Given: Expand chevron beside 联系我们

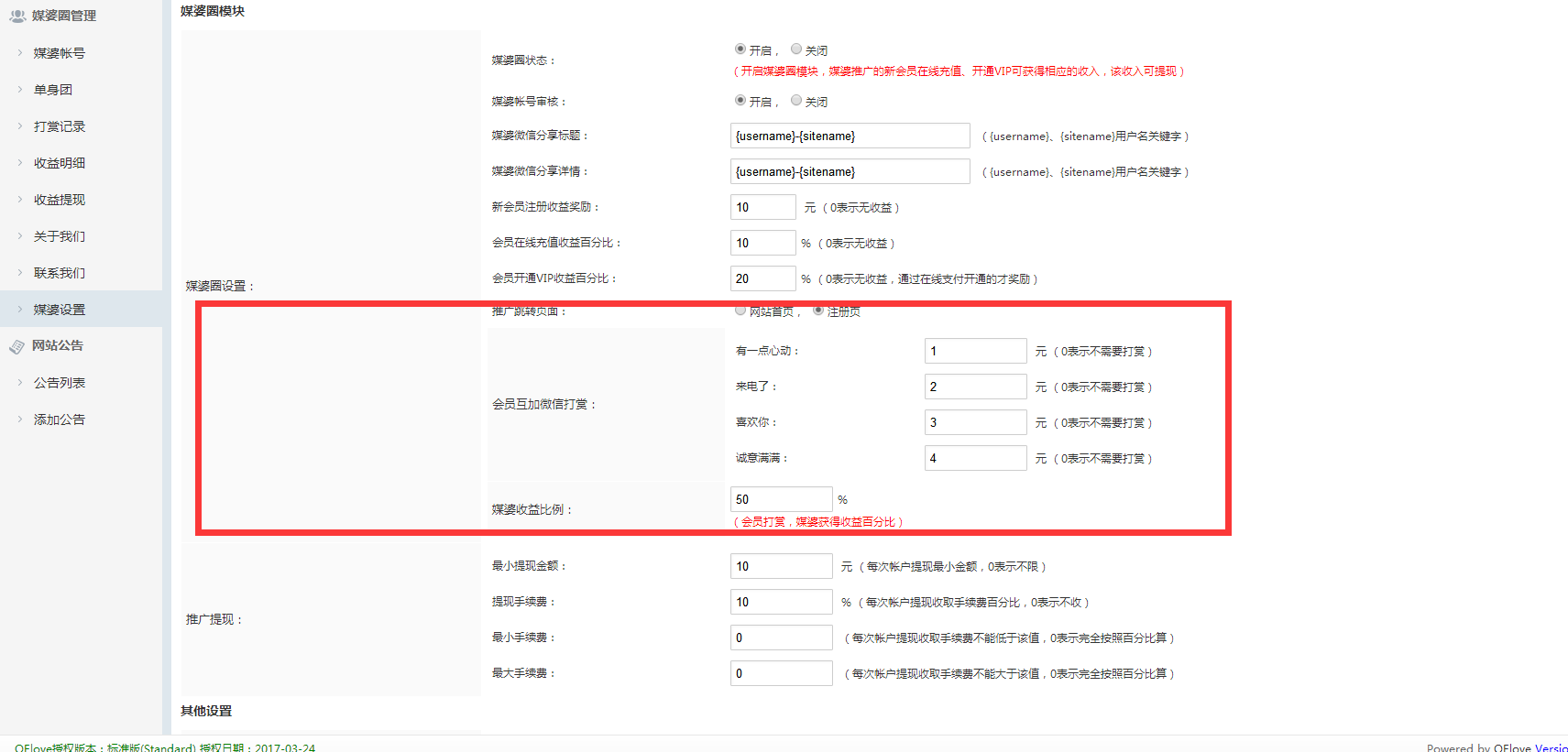Looking at the screenshot, I should (20, 273).
